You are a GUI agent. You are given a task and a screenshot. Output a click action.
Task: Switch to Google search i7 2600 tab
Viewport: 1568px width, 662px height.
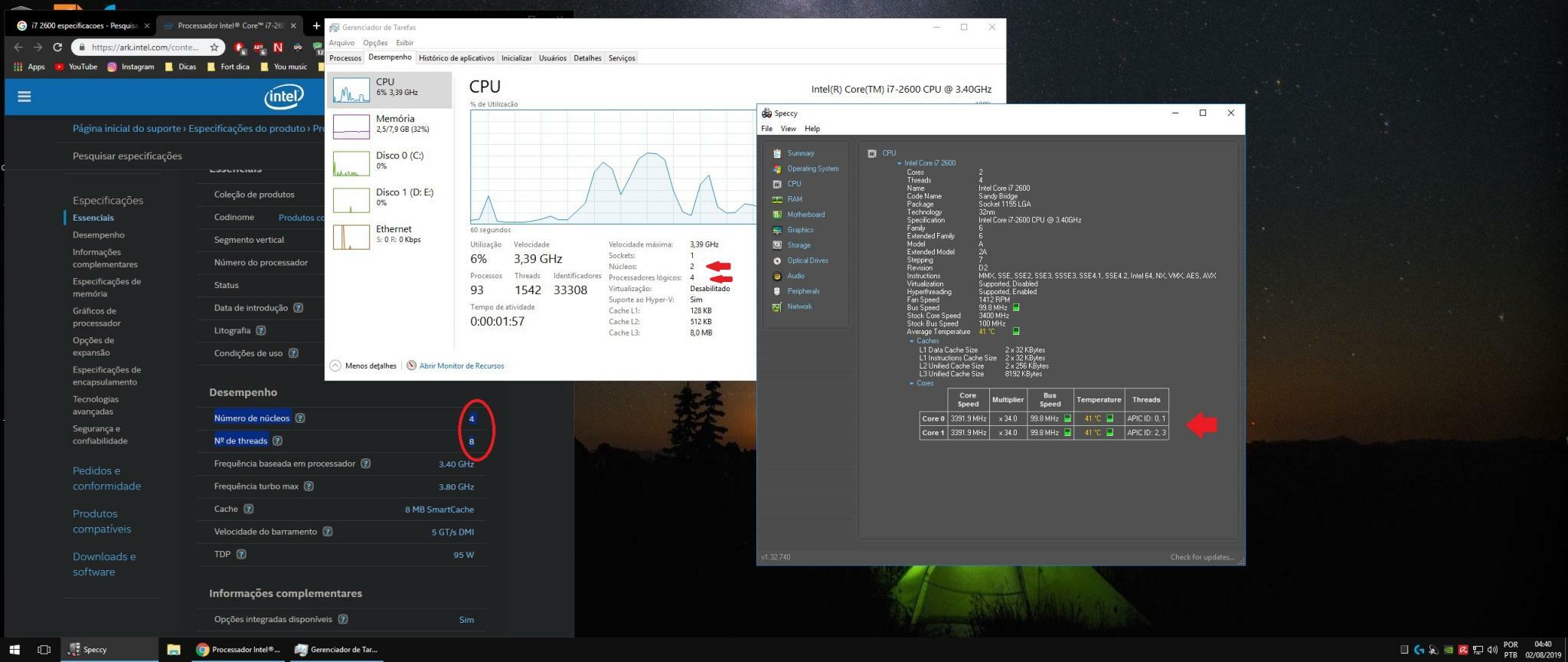[83, 25]
